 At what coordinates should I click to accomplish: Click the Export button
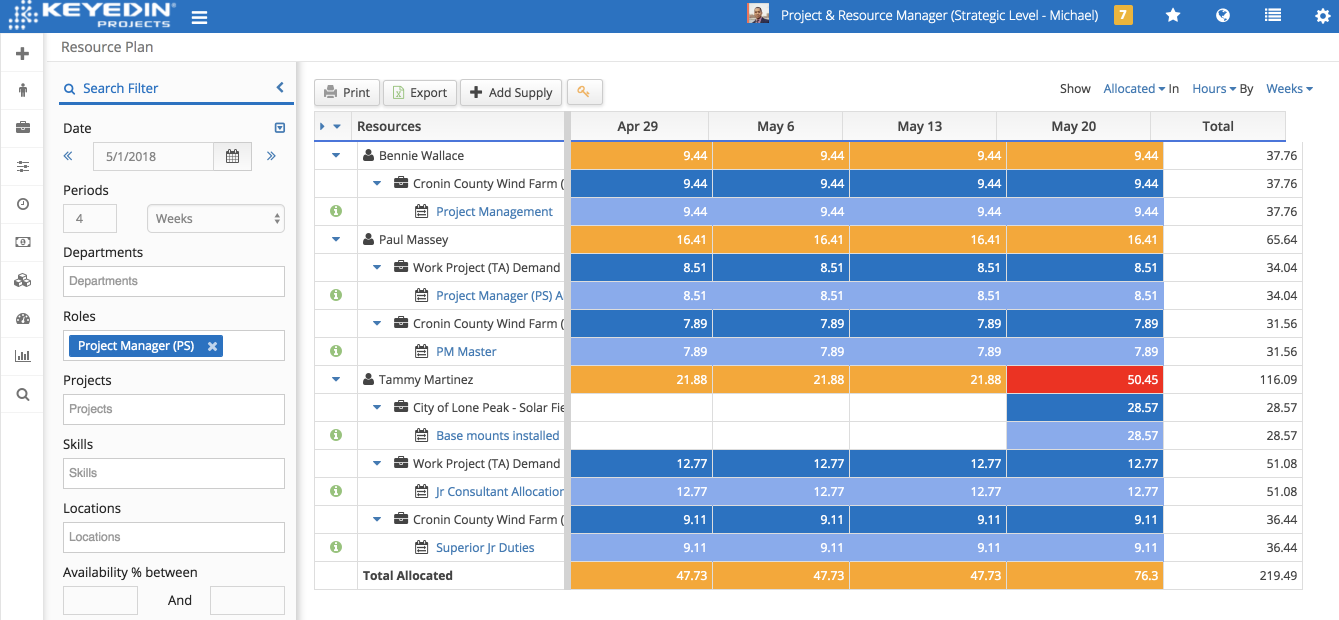coord(420,93)
